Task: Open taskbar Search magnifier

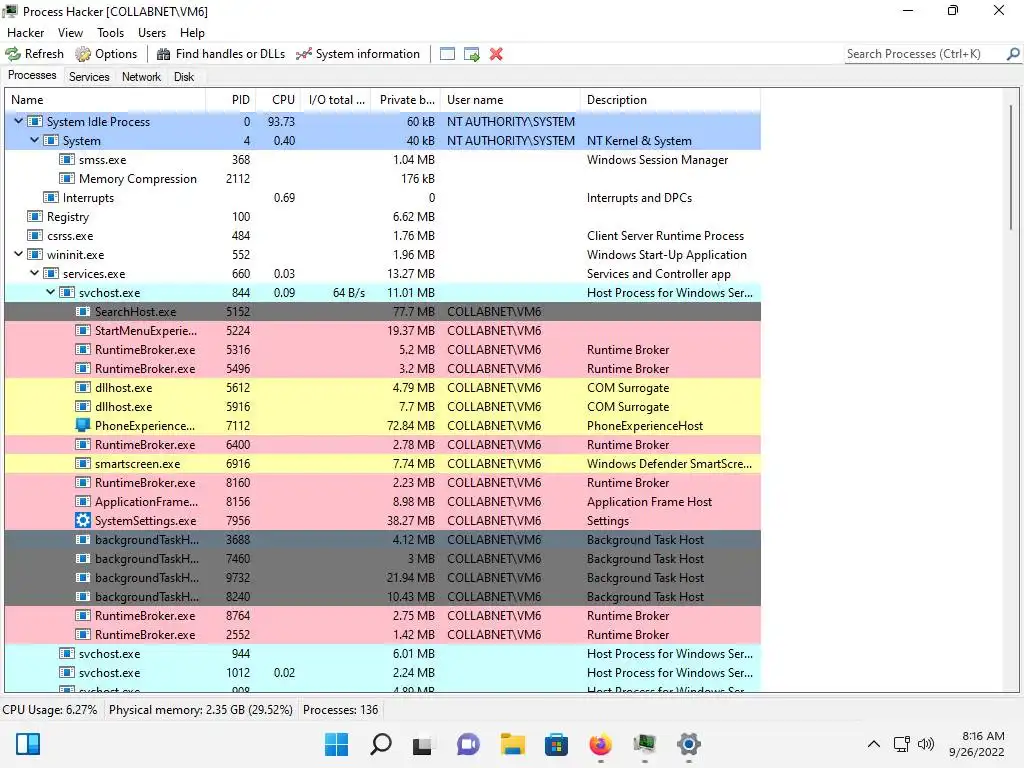Action: 381,744
